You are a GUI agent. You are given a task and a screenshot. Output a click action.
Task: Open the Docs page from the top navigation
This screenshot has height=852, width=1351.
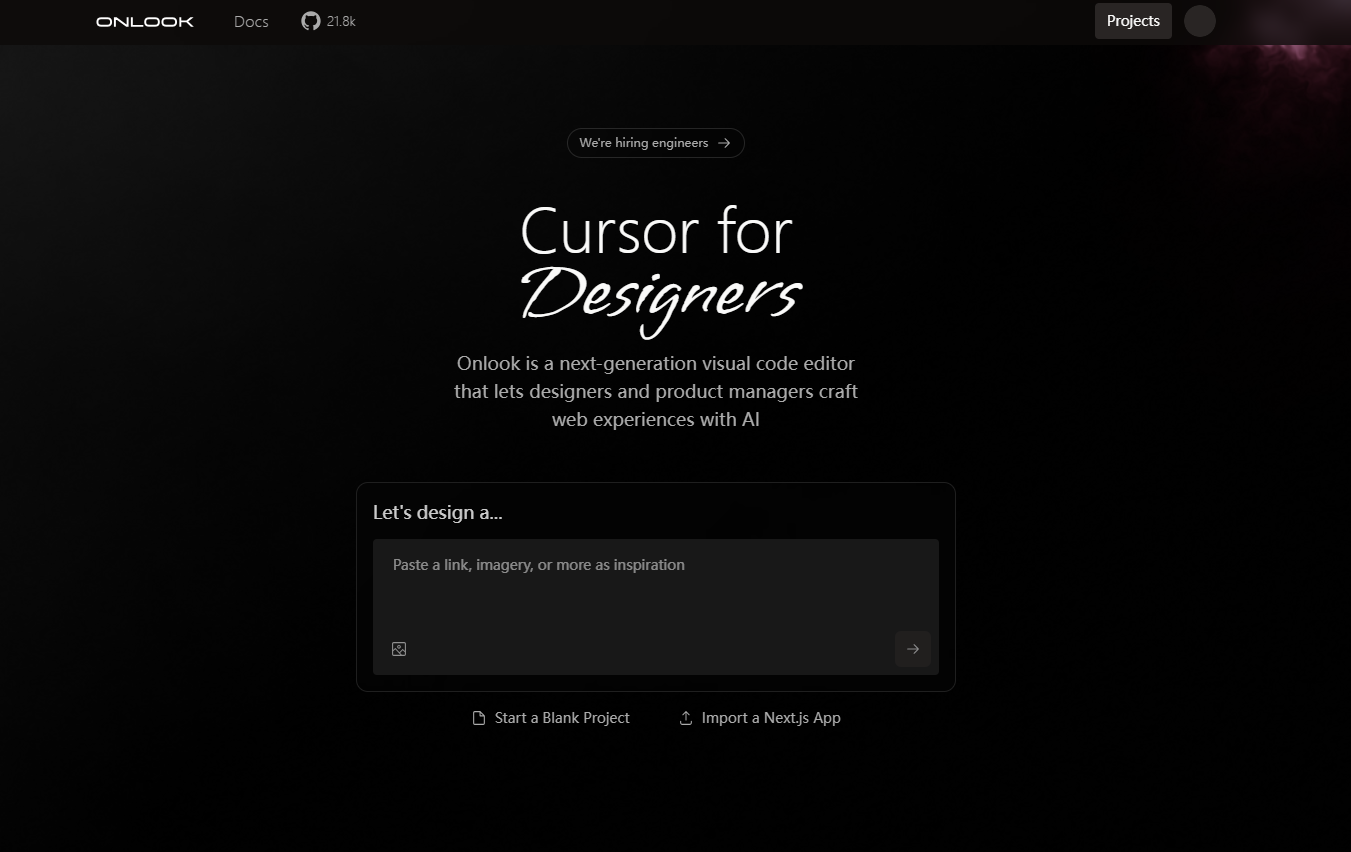[251, 21]
